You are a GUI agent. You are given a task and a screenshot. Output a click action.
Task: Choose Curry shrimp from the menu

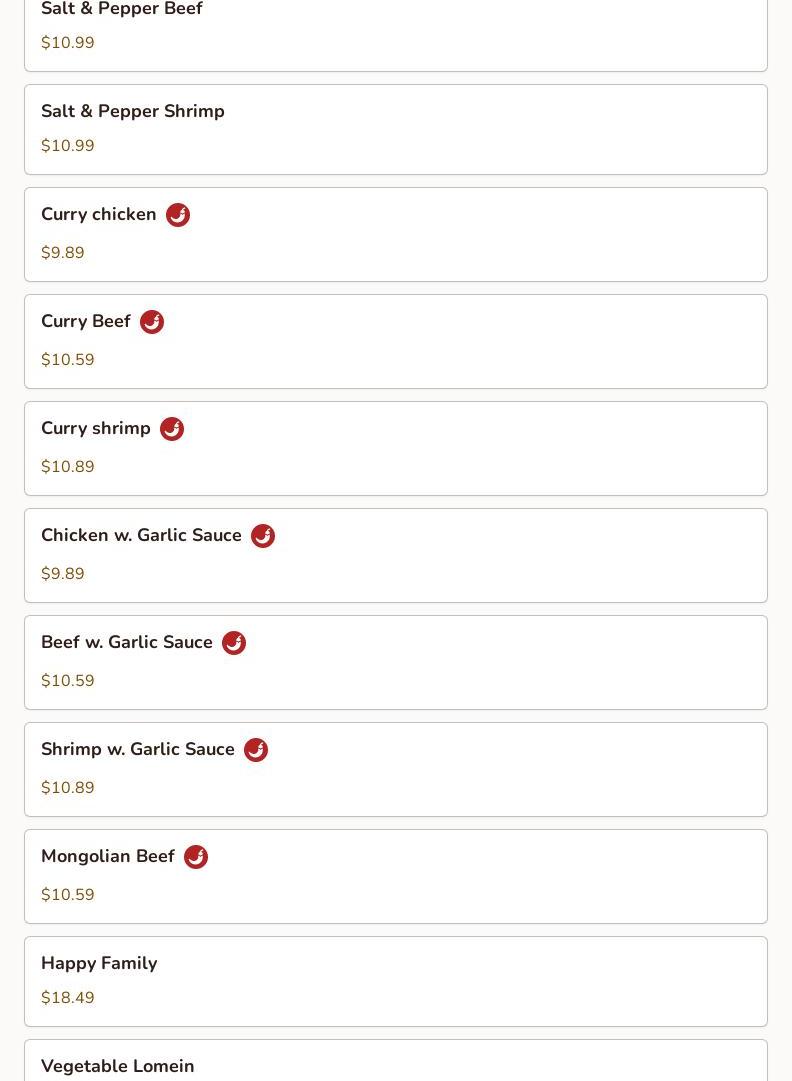click(x=96, y=428)
